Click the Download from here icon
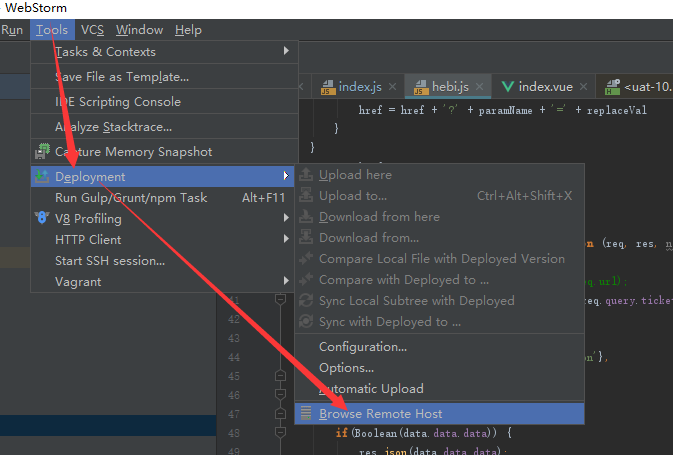 click(x=306, y=216)
